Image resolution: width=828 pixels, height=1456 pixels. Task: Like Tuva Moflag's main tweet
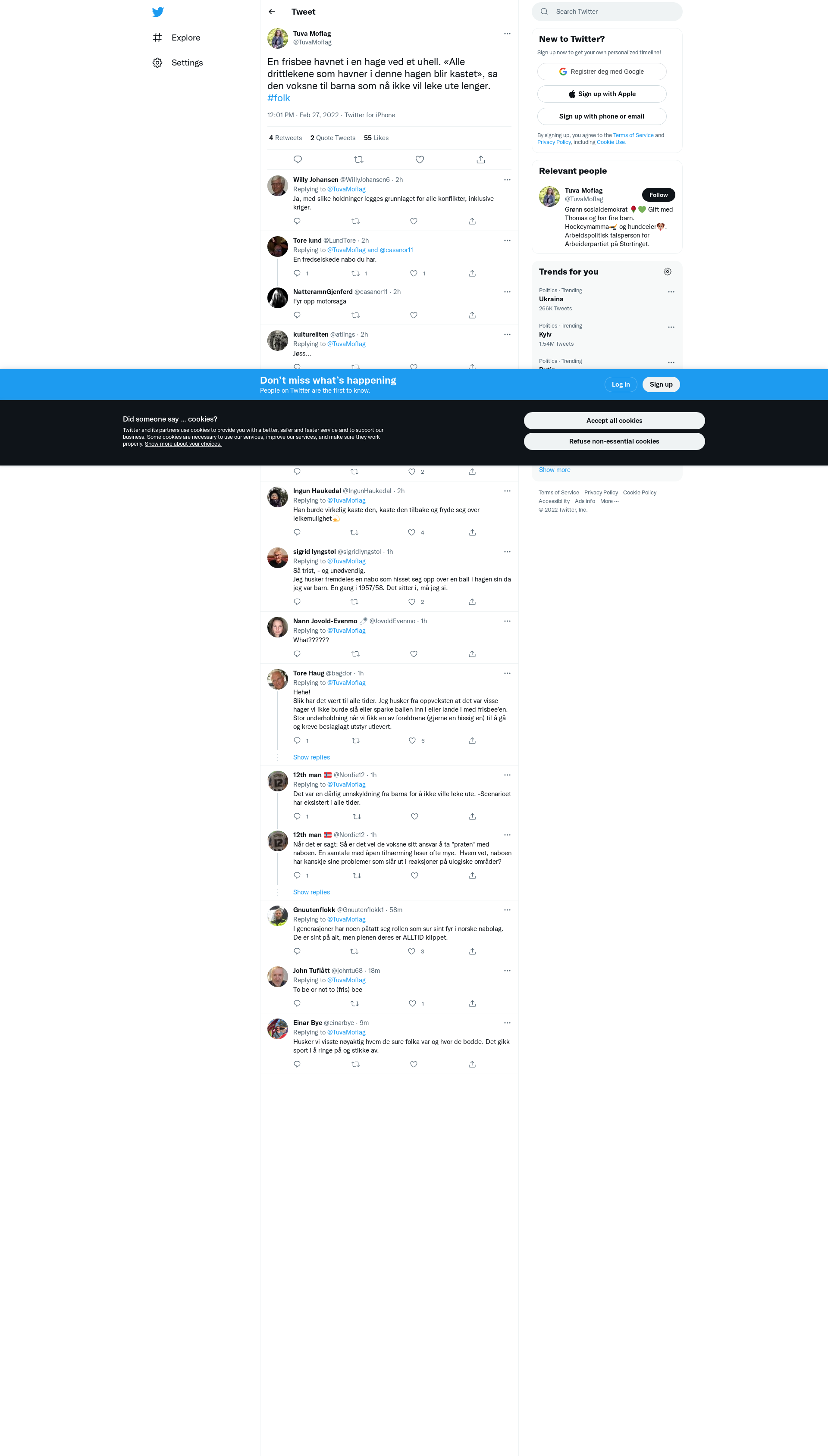point(420,159)
